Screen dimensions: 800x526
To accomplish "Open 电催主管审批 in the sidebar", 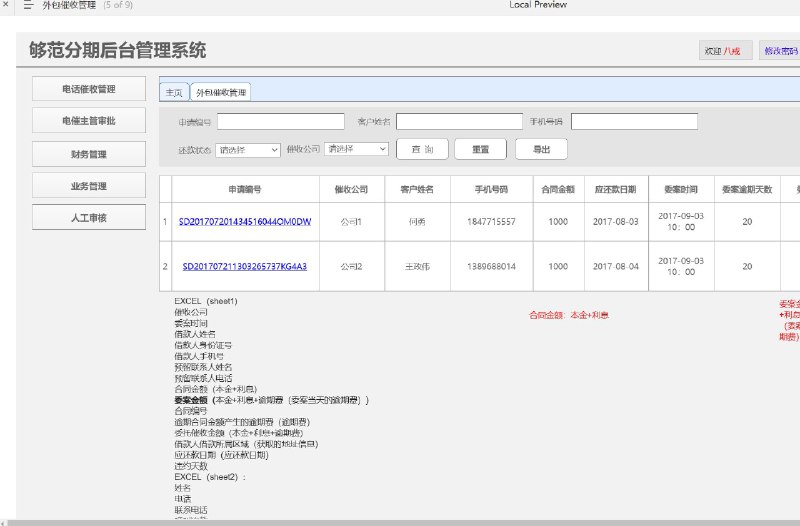I will [x=89, y=120].
